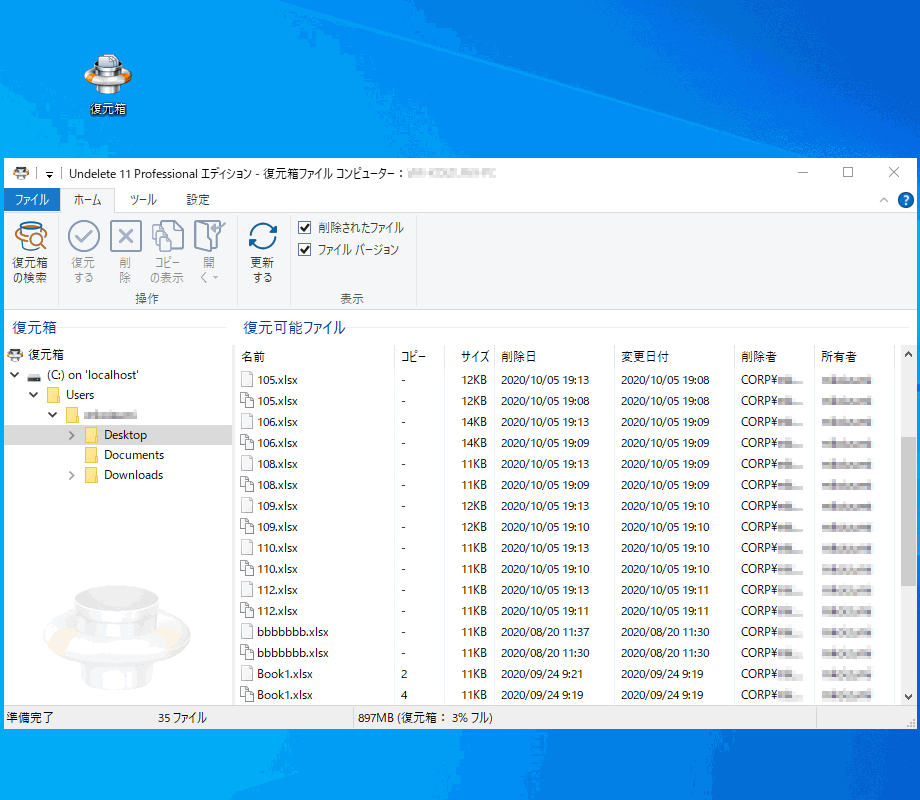
Task: Click 準備完了 status text
Action: click(x=29, y=717)
